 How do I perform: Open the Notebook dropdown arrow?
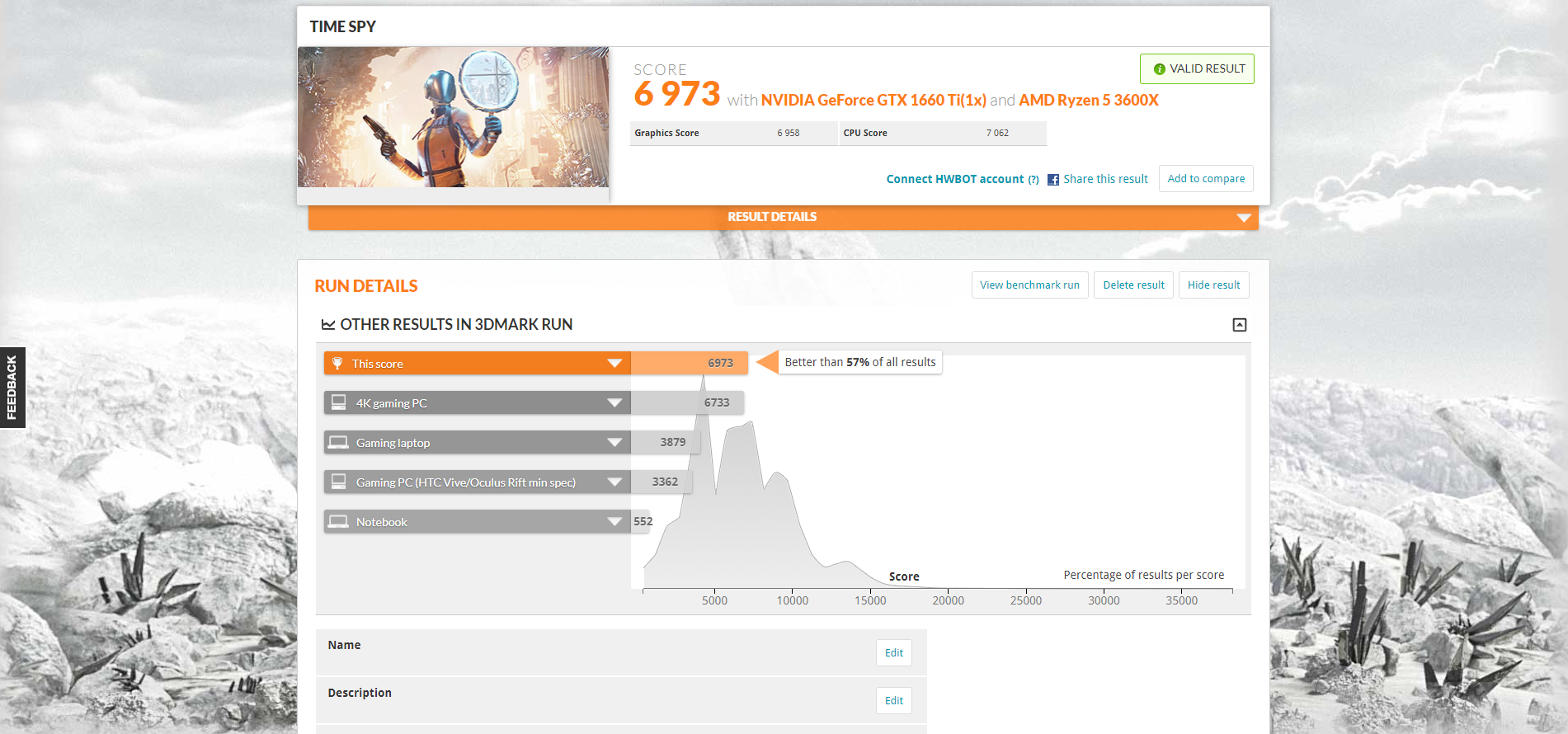(x=614, y=521)
